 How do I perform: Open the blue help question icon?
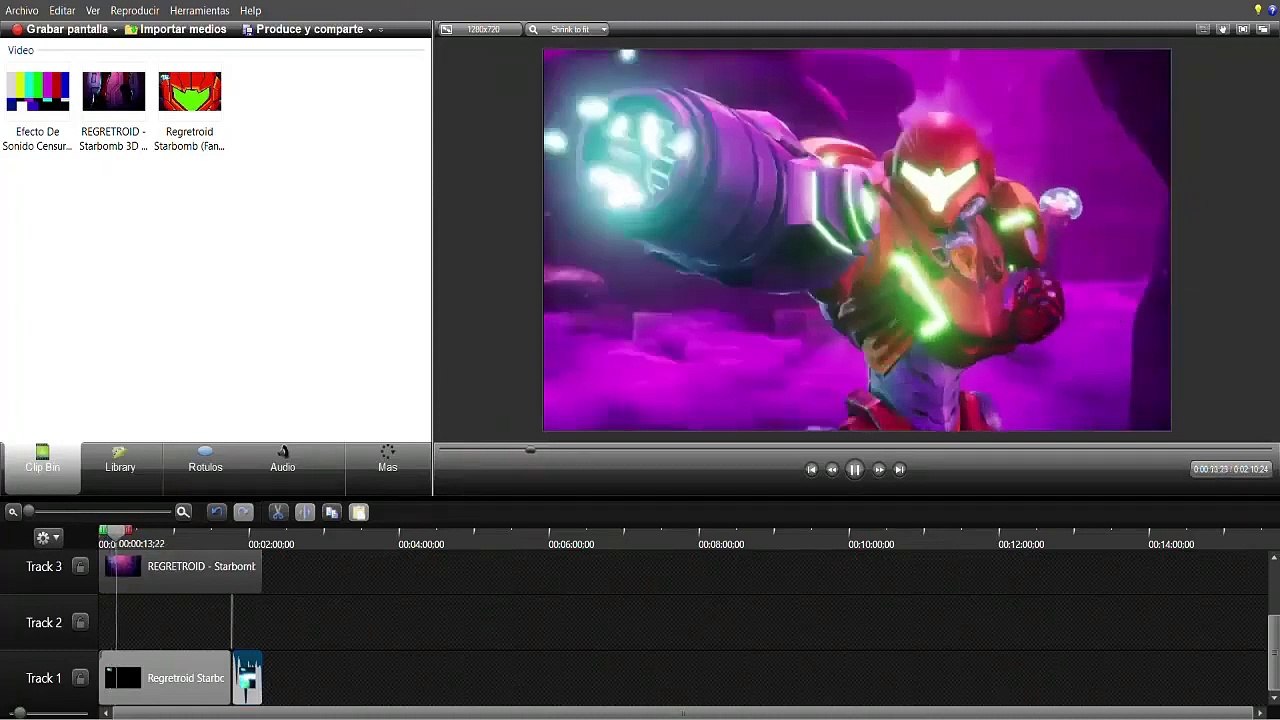tap(1272, 10)
